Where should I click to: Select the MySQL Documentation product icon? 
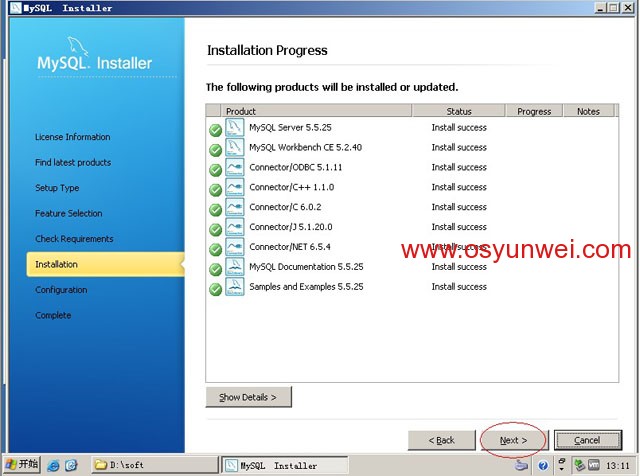(x=235, y=267)
